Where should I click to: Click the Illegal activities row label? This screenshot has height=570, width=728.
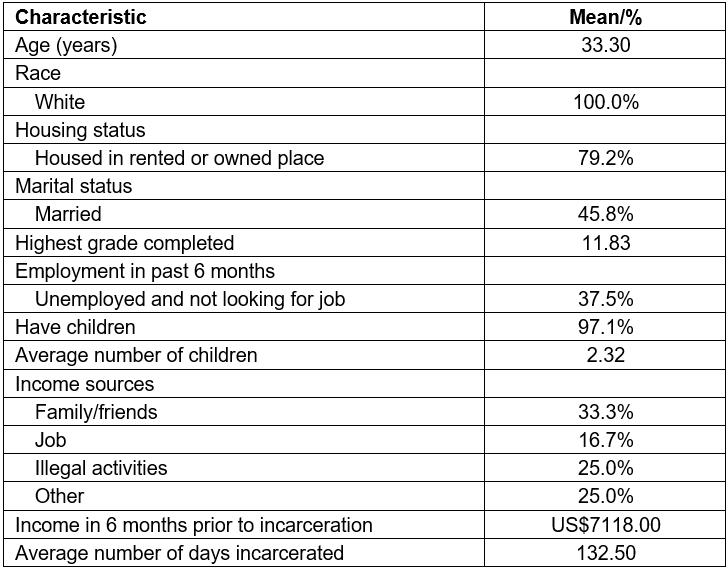(101, 468)
